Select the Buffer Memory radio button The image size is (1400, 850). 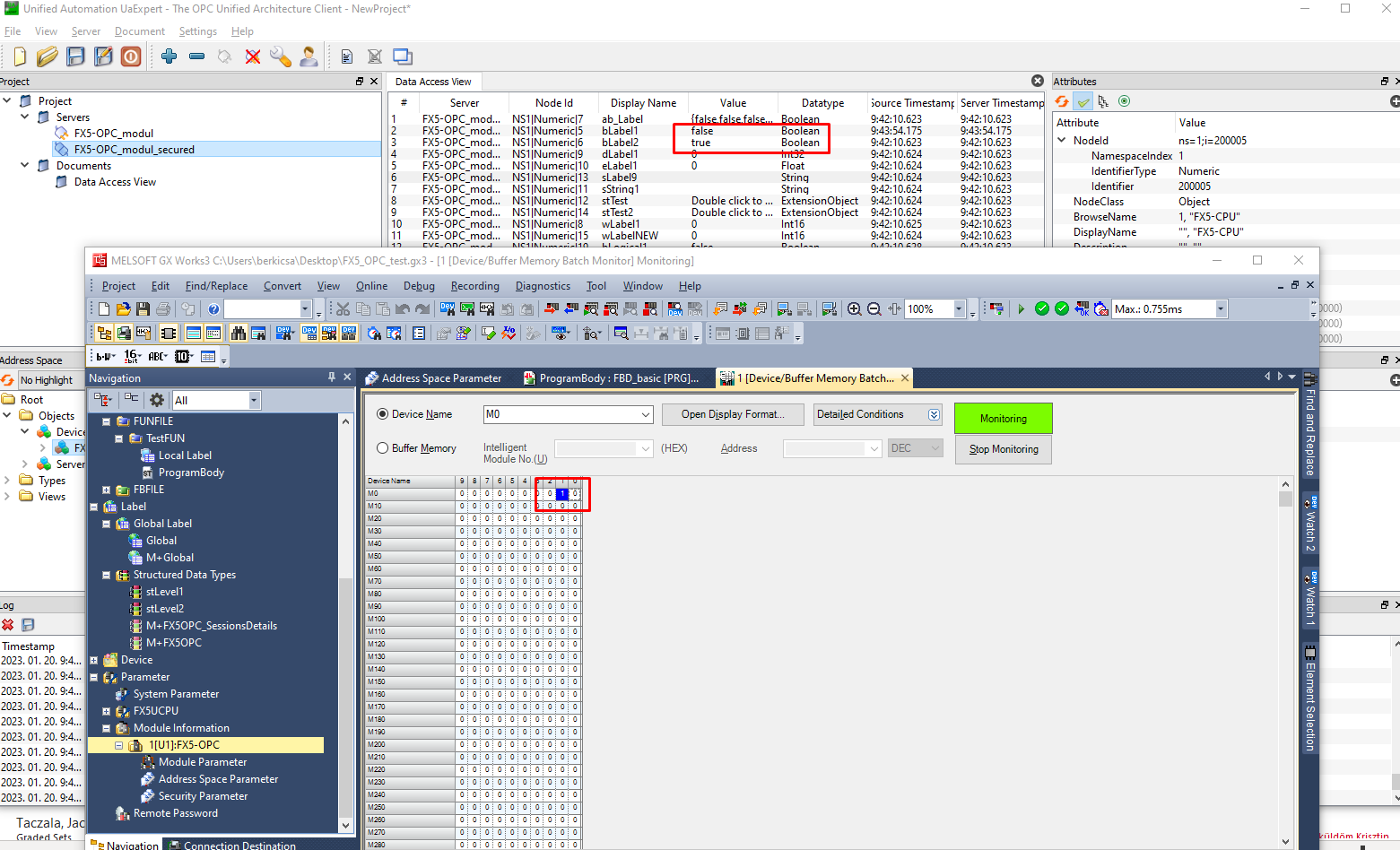(383, 448)
